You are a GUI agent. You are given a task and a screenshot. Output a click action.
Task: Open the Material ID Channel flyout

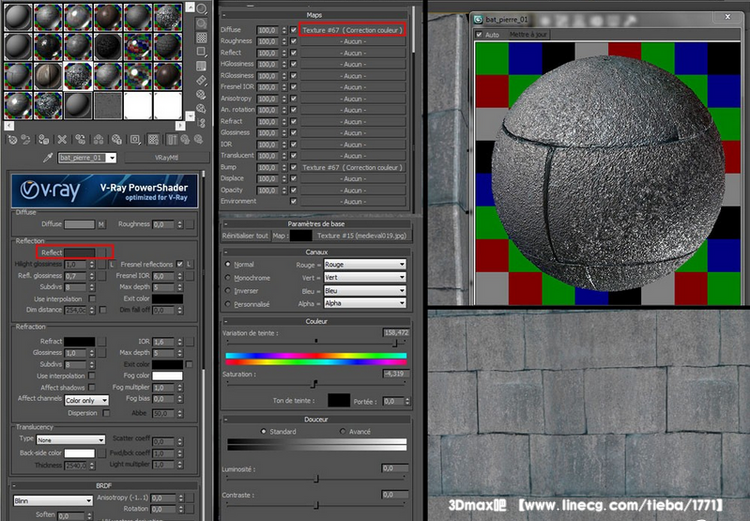(x=135, y=140)
